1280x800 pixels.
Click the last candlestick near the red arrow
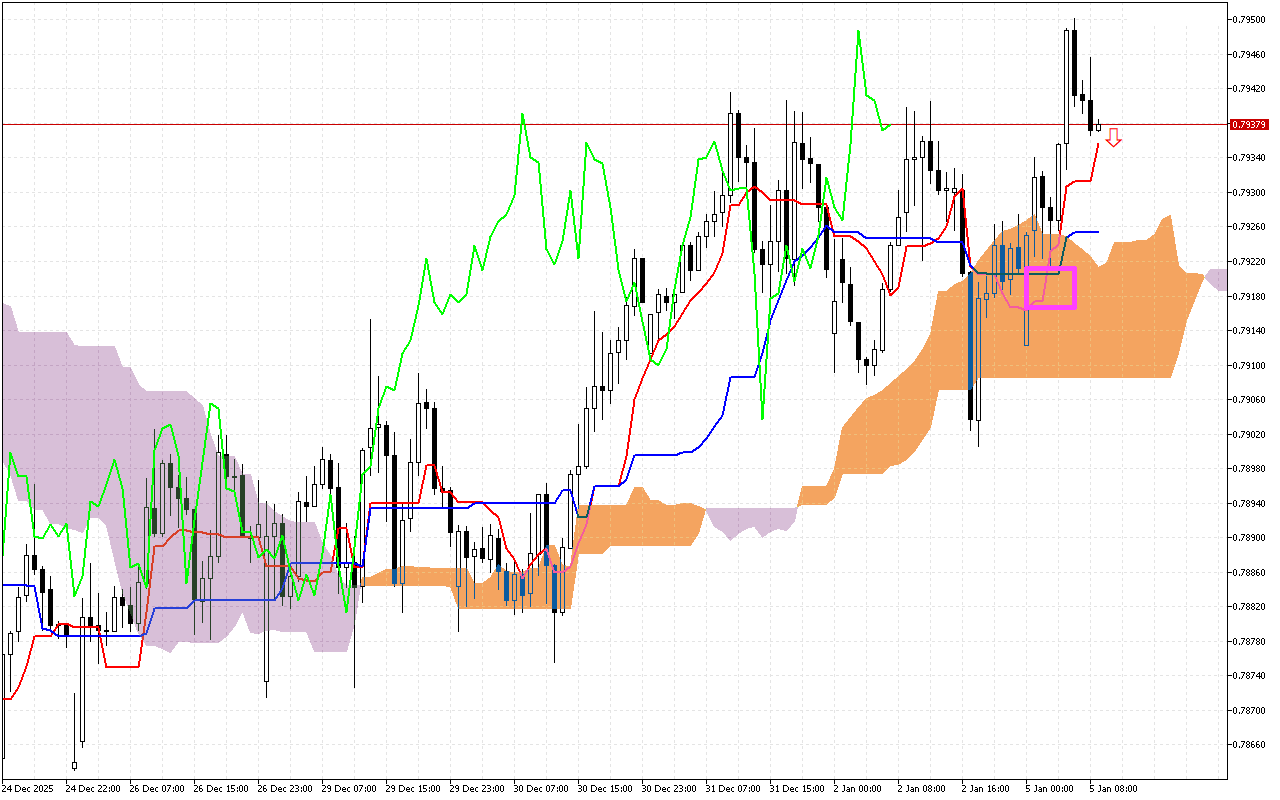(x=1098, y=126)
